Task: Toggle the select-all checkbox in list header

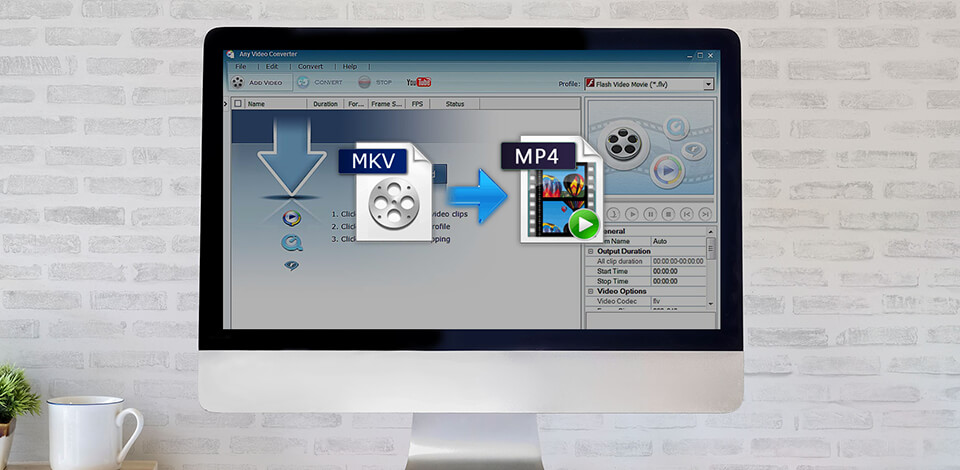Action: [x=238, y=104]
